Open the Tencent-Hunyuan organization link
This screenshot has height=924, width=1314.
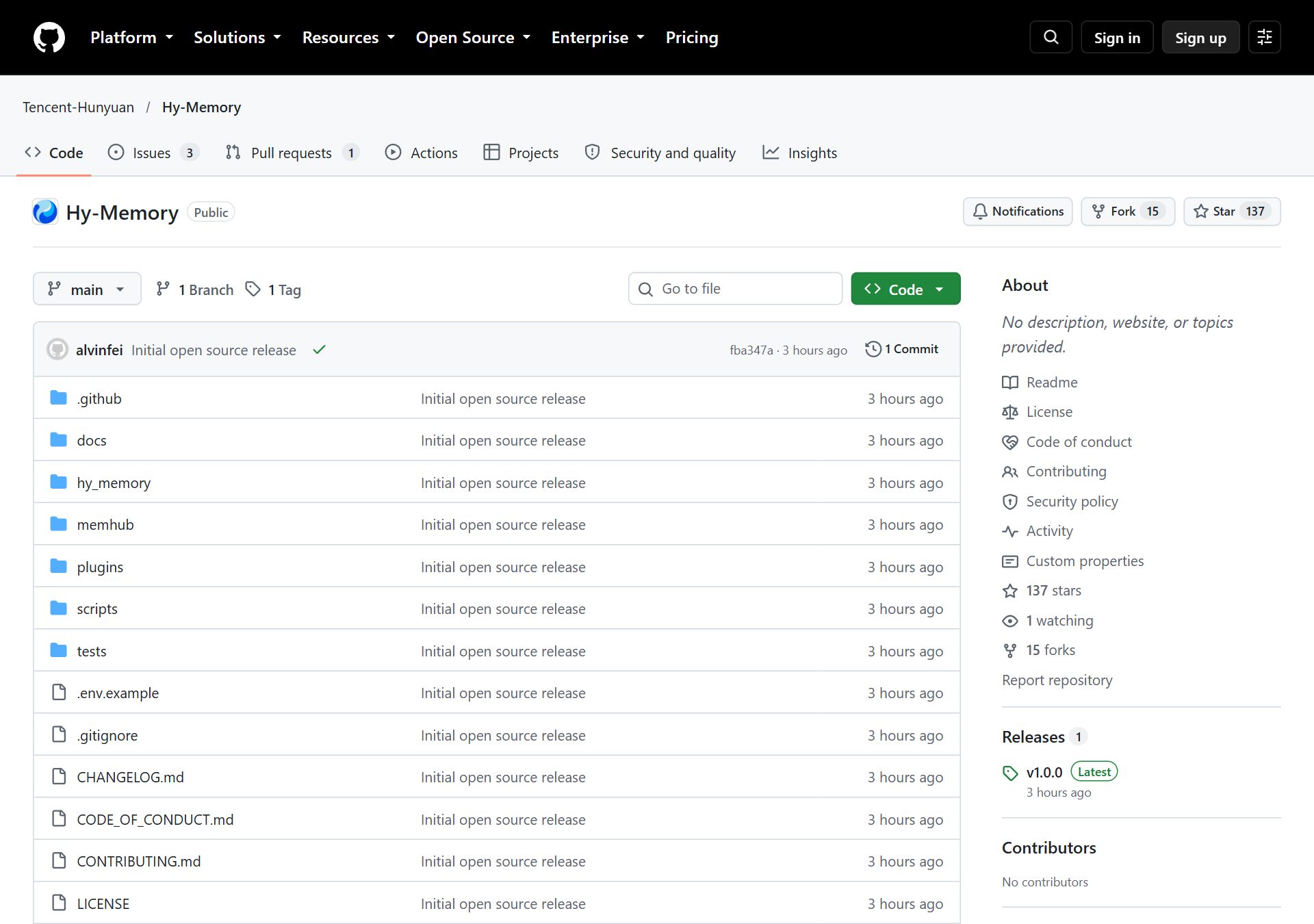click(78, 107)
